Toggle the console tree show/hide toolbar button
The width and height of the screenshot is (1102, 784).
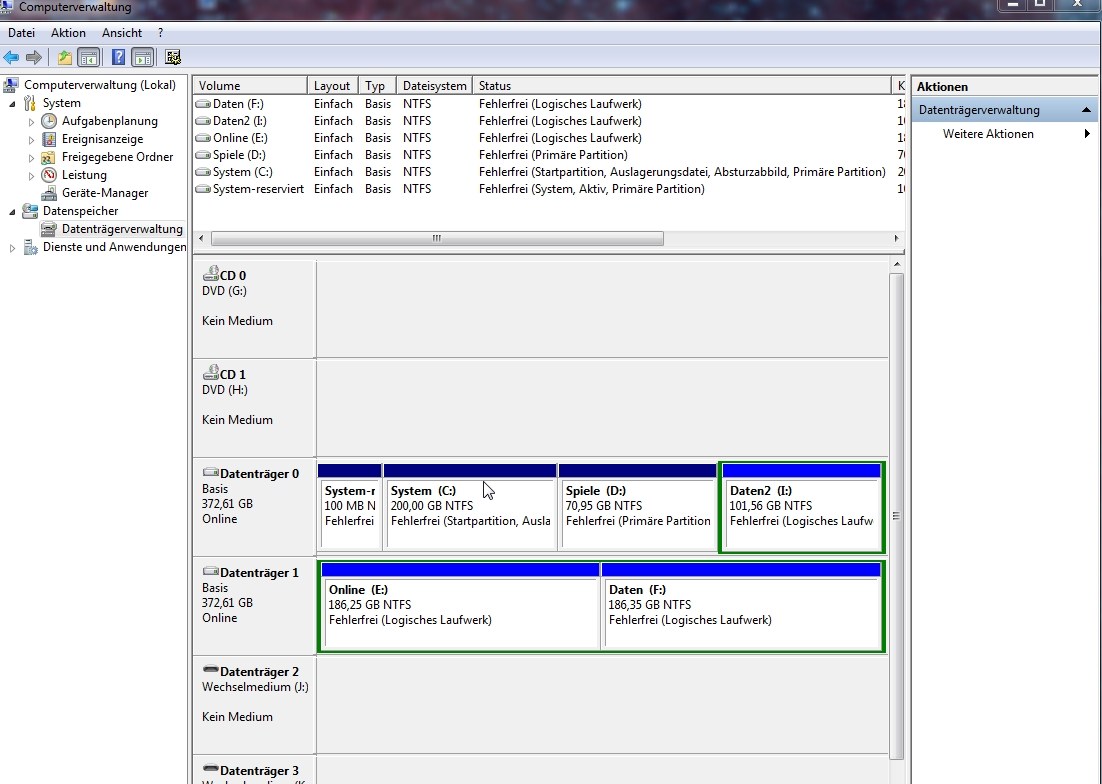[89, 57]
